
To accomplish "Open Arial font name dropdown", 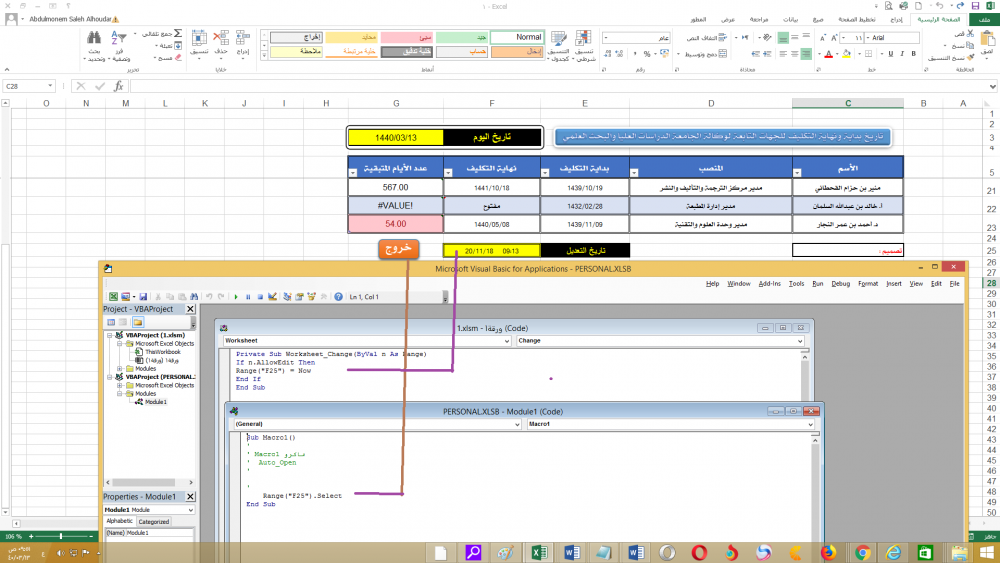I will (867, 38).
